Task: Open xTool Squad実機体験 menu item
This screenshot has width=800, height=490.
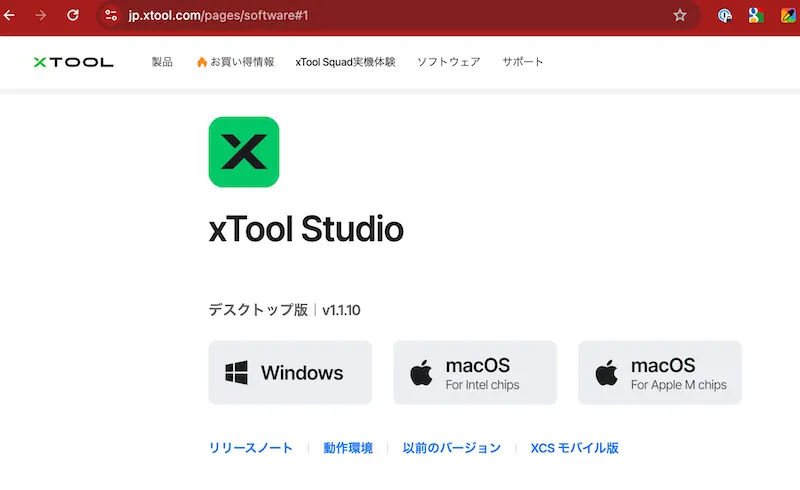Action: 345,62
